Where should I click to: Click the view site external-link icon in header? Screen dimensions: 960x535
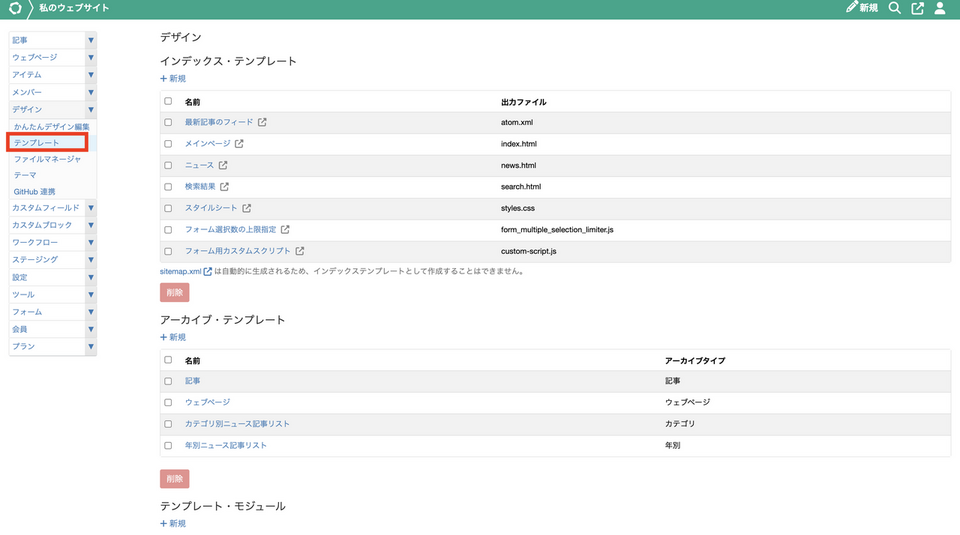point(917,9)
